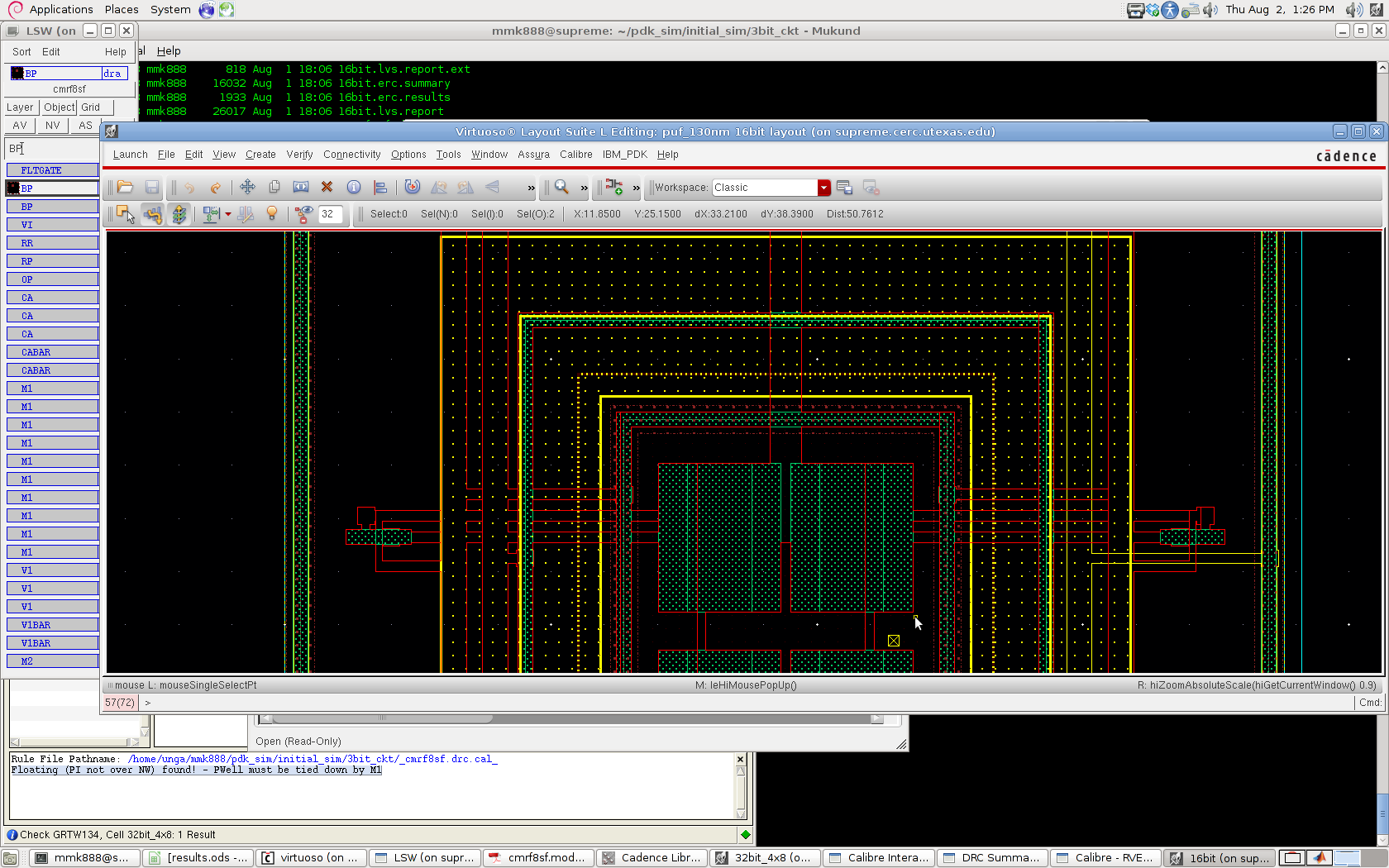The image size is (1389, 868).
Task: Switch to Calibre - RVE taskbar window
Action: 1106,858
